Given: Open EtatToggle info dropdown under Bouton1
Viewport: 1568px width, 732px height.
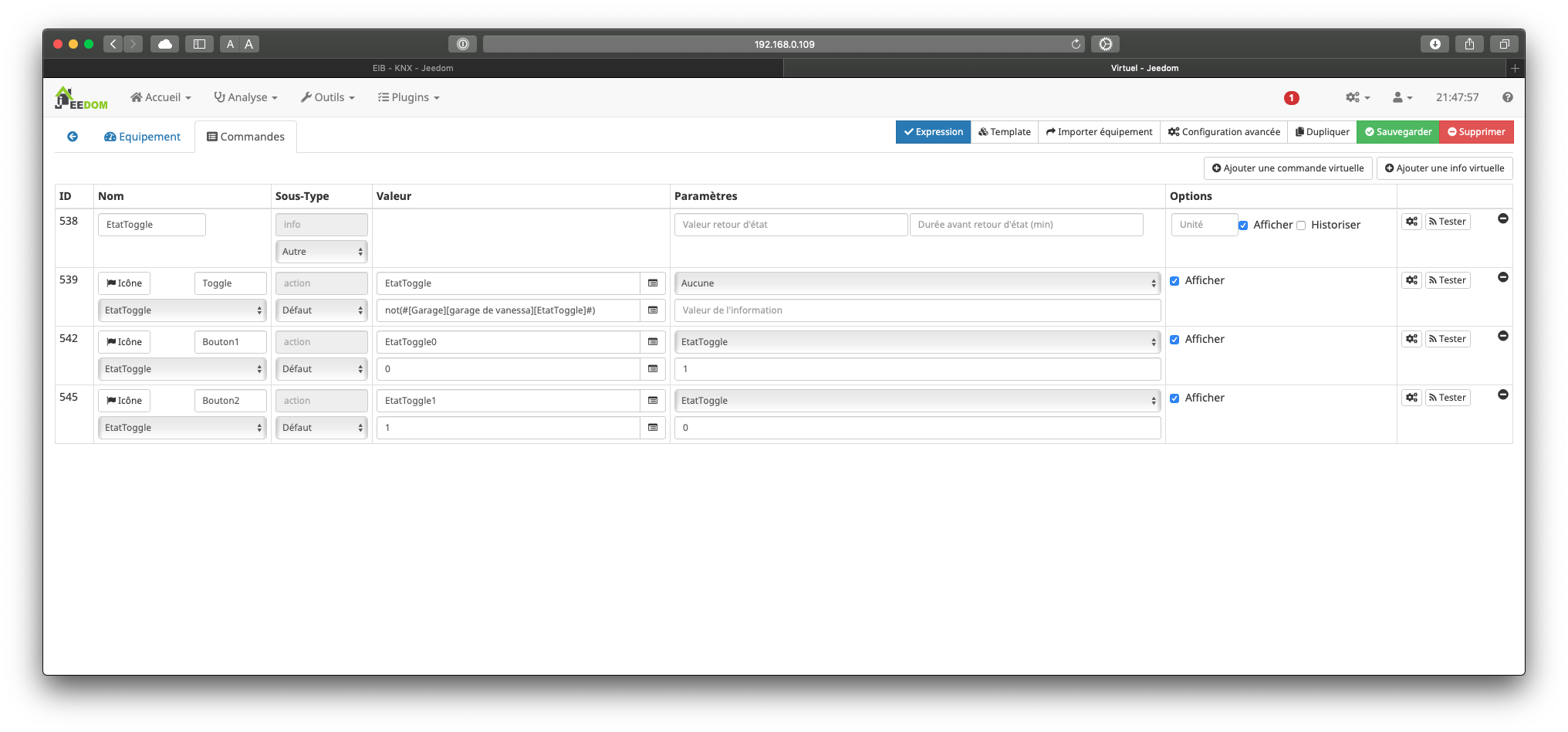Looking at the screenshot, I should pyautogui.click(x=182, y=369).
